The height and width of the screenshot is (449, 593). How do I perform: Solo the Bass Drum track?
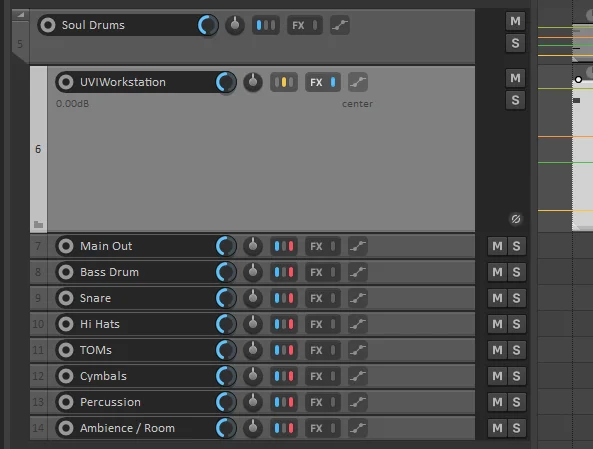pos(517,272)
